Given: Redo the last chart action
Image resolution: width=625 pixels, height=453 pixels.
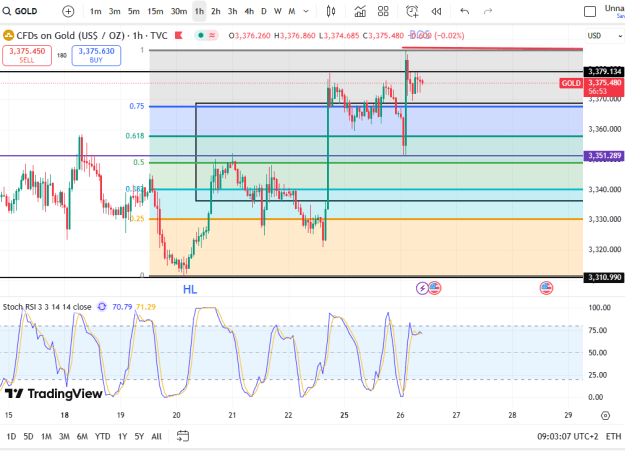Looking at the screenshot, I should [x=488, y=11].
